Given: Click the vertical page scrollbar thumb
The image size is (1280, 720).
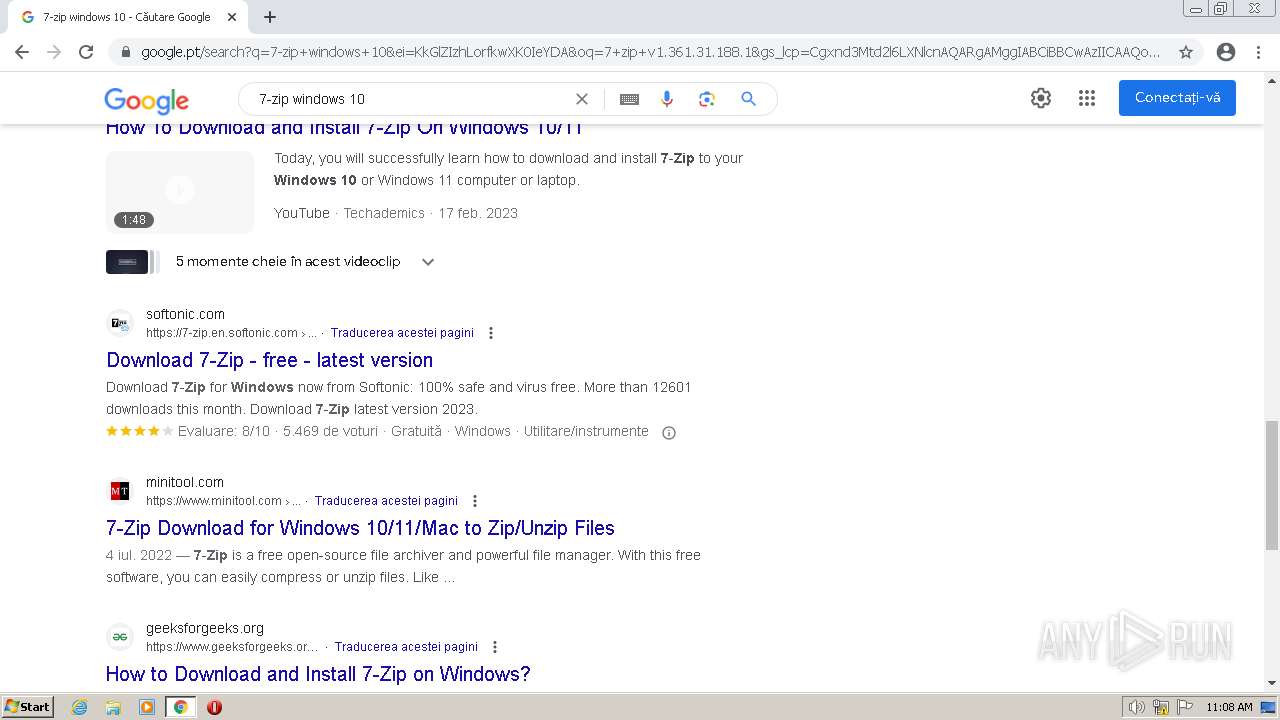Looking at the screenshot, I should (1272, 485).
